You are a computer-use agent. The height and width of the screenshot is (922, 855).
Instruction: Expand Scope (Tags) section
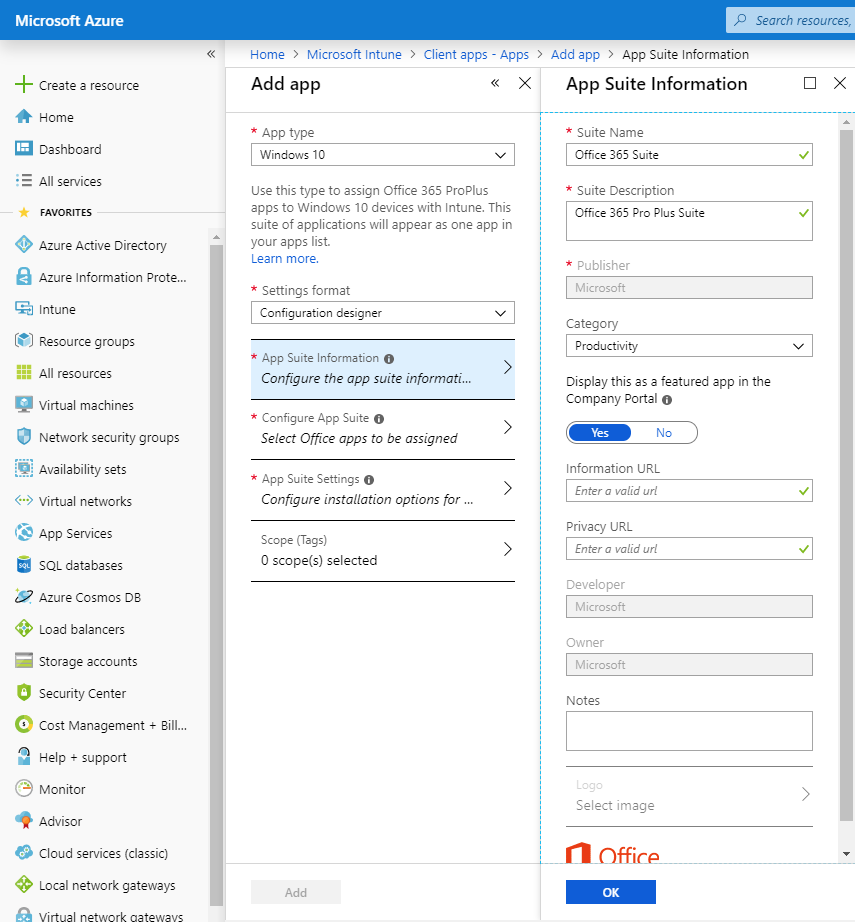point(383,551)
